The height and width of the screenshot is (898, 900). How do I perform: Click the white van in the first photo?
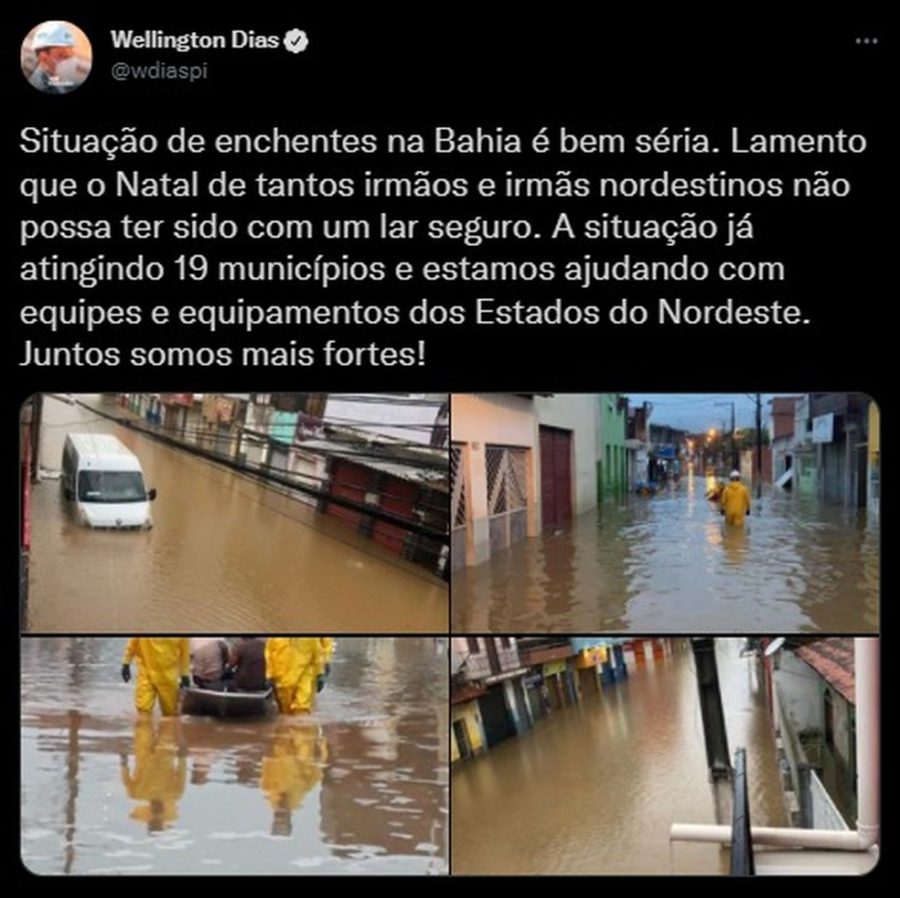[107, 481]
